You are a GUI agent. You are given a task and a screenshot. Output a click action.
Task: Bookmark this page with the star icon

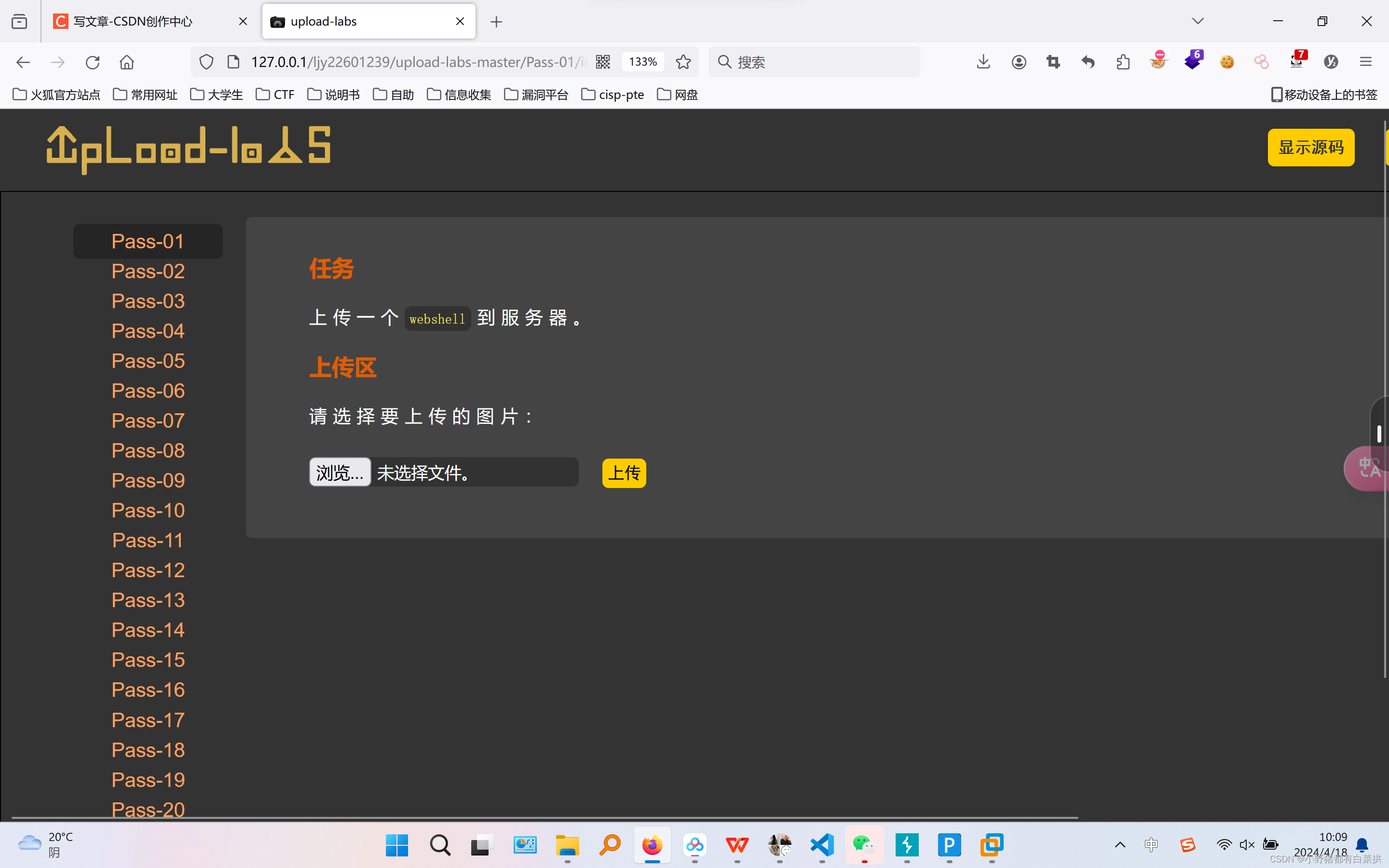coord(683,62)
